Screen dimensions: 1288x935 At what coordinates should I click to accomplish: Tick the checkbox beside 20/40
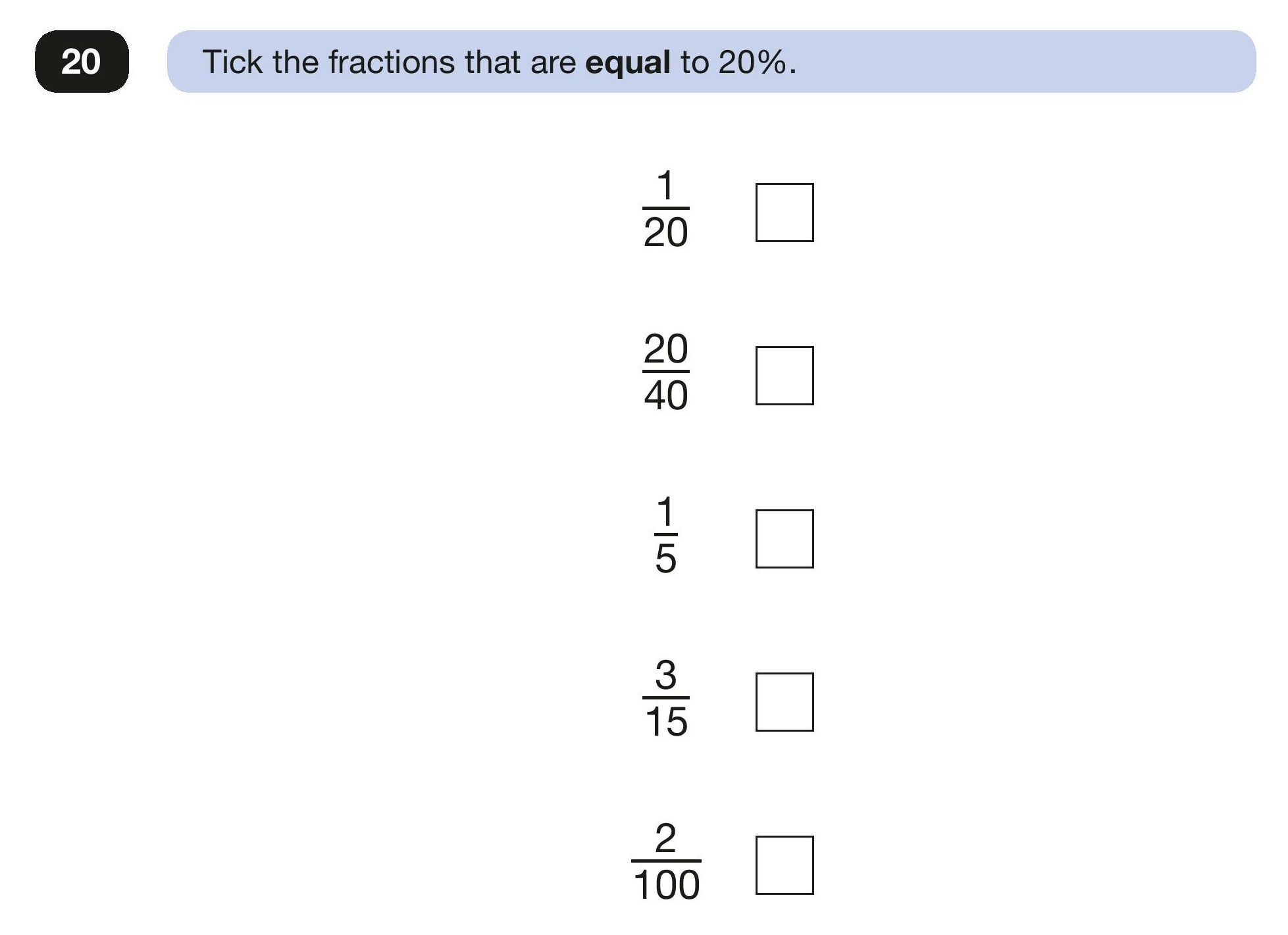[x=785, y=376]
